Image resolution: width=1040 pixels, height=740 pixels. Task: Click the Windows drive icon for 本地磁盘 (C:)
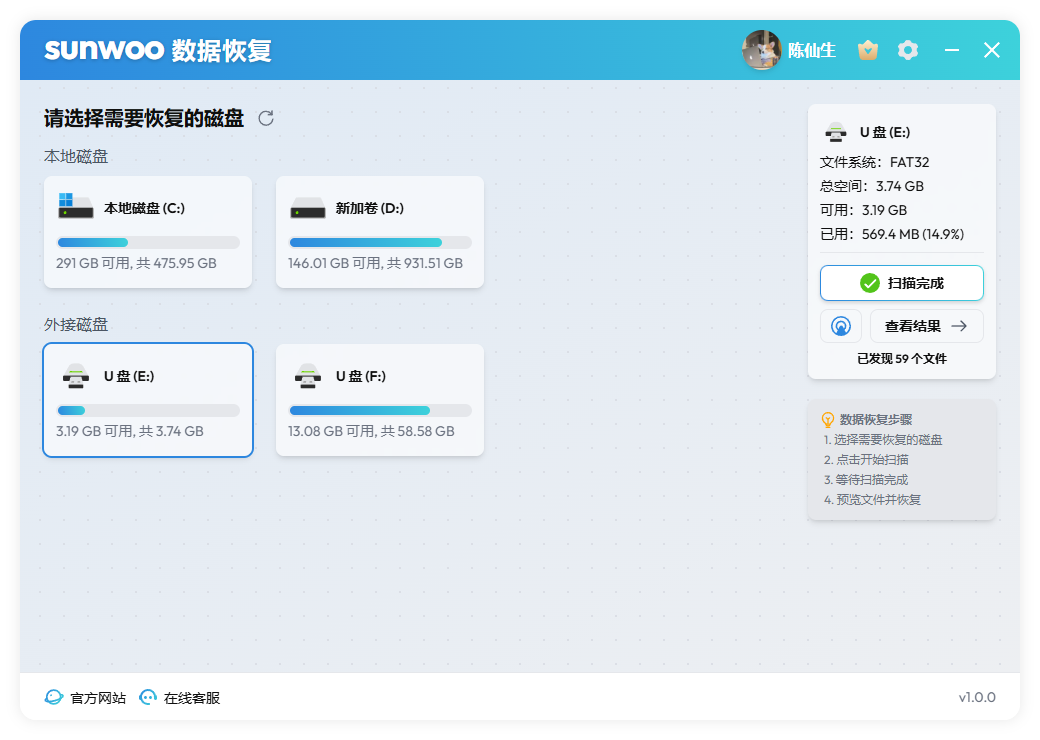click(75, 207)
